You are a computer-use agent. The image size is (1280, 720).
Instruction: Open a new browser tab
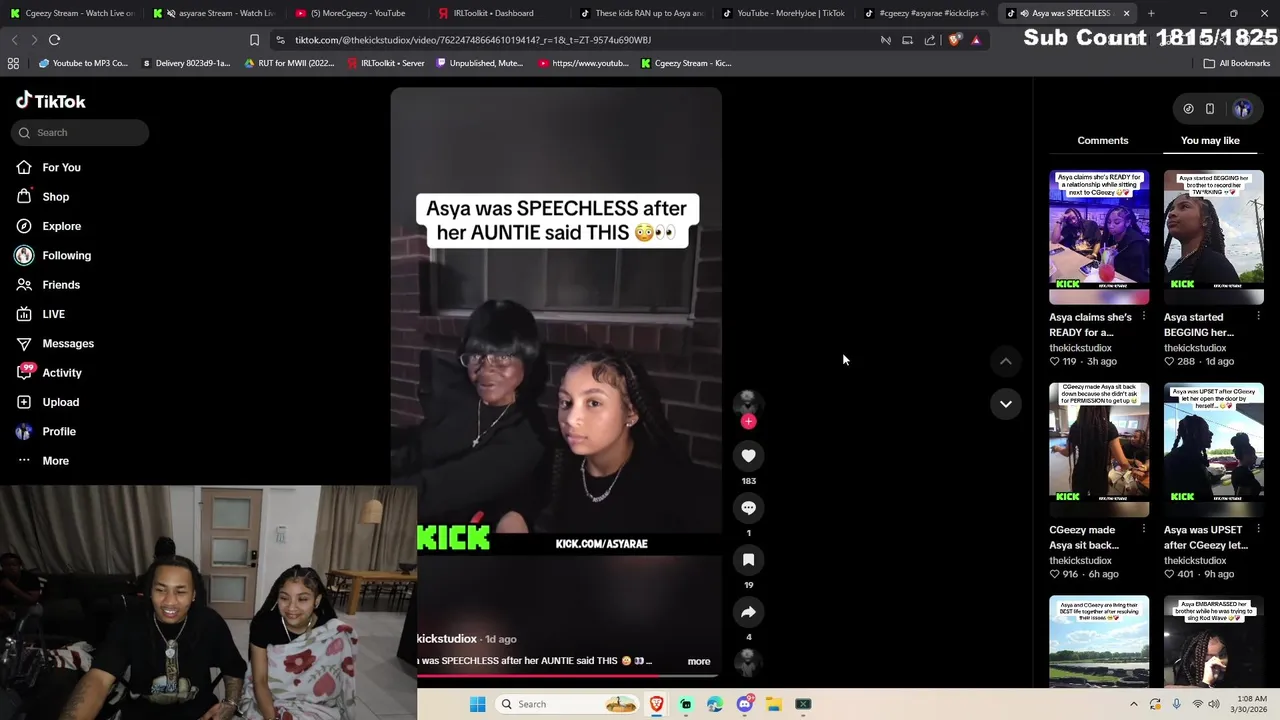(1151, 13)
